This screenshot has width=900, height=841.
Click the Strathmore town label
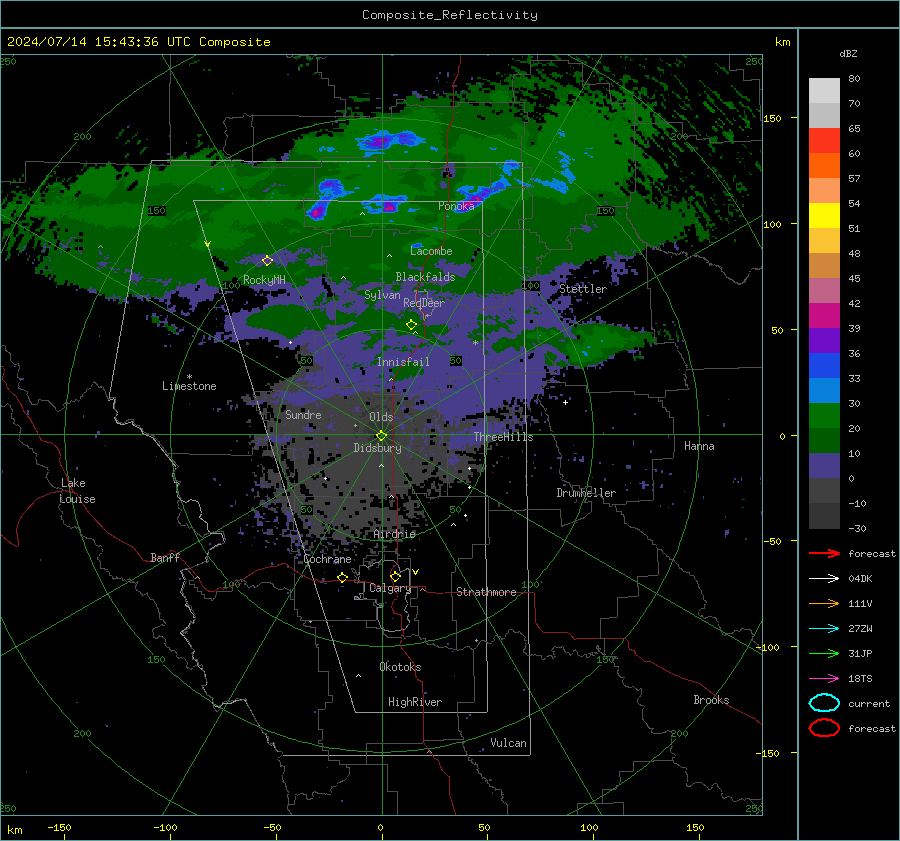486,592
